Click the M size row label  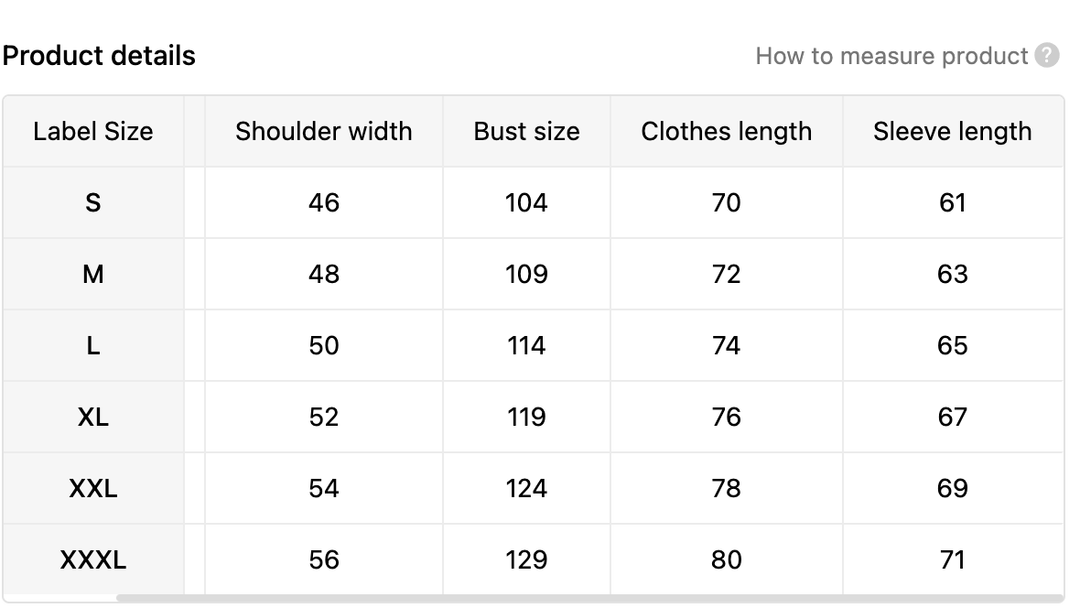tap(93, 274)
